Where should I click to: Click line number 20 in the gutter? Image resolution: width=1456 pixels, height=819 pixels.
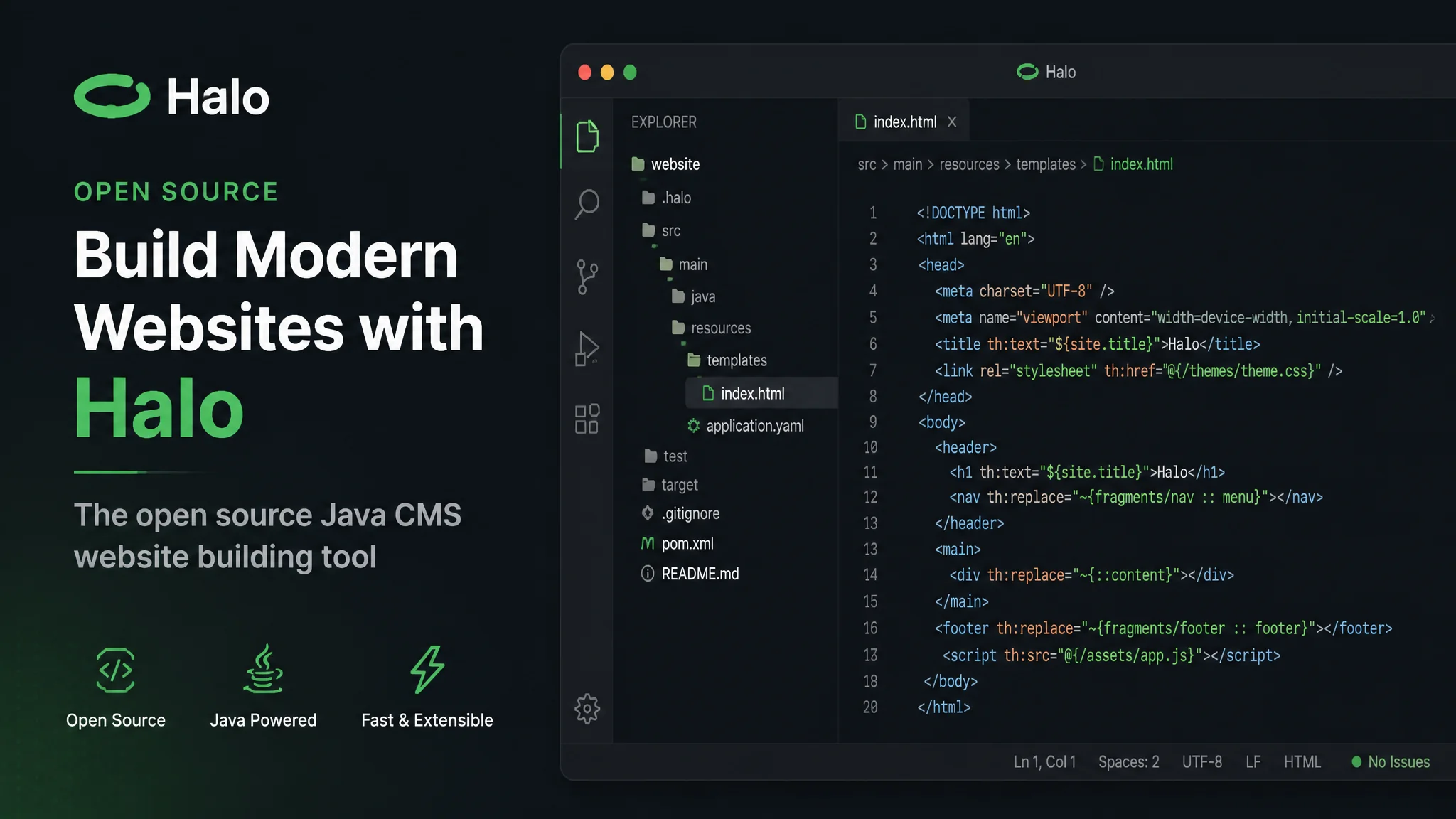(870, 707)
